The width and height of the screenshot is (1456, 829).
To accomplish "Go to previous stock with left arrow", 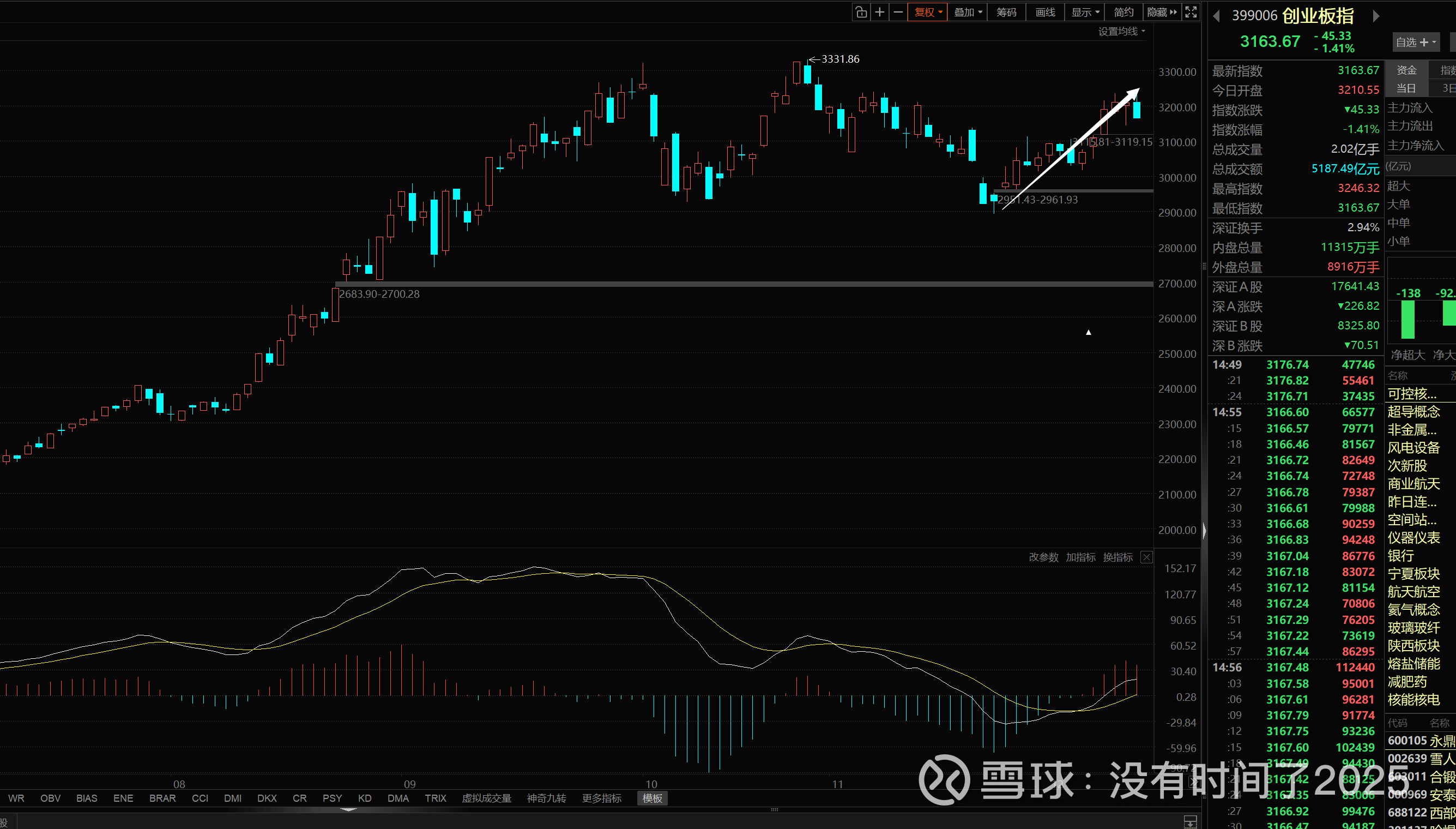I will click(1216, 16).
